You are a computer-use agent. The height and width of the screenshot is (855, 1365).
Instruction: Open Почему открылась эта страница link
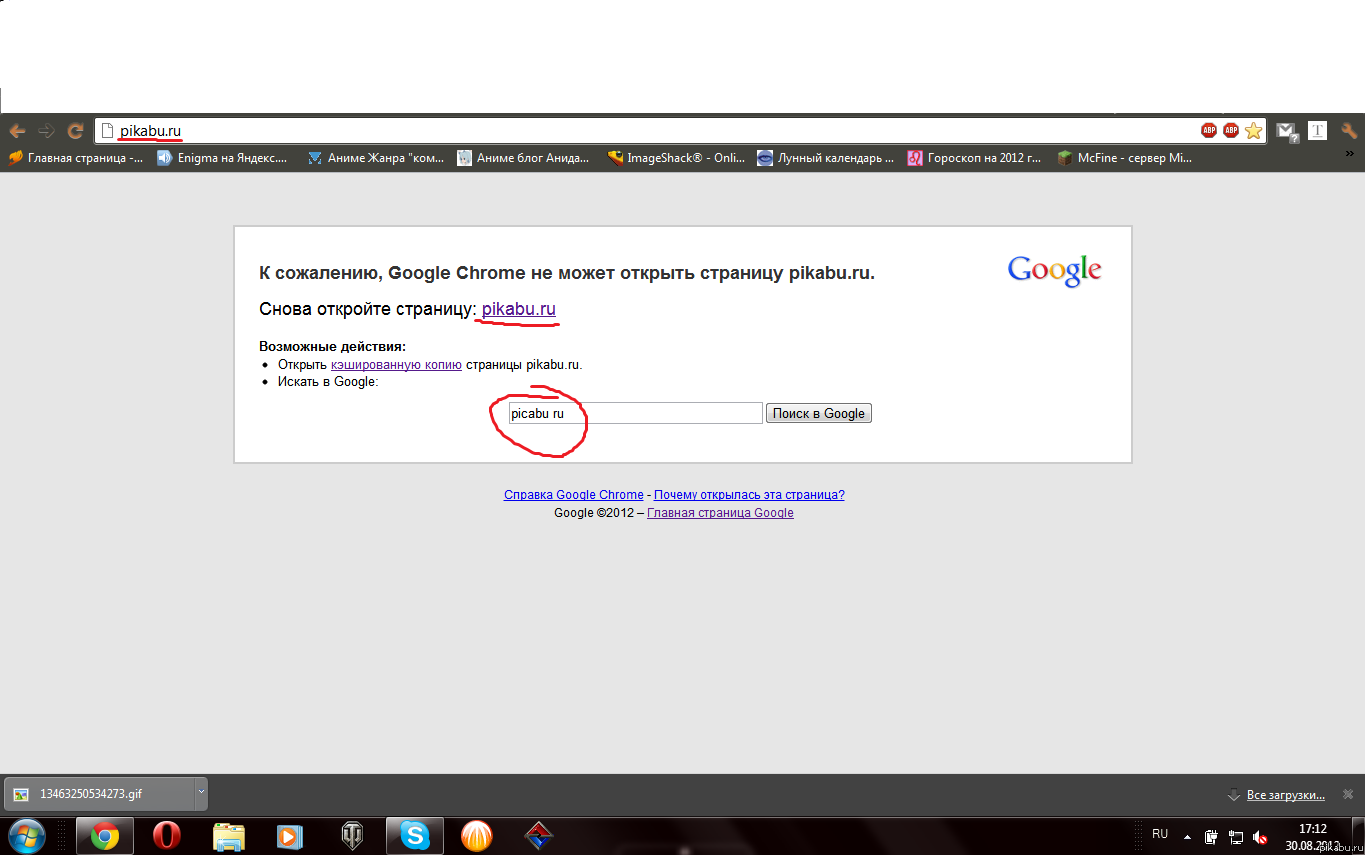click(x=749, y=495)
